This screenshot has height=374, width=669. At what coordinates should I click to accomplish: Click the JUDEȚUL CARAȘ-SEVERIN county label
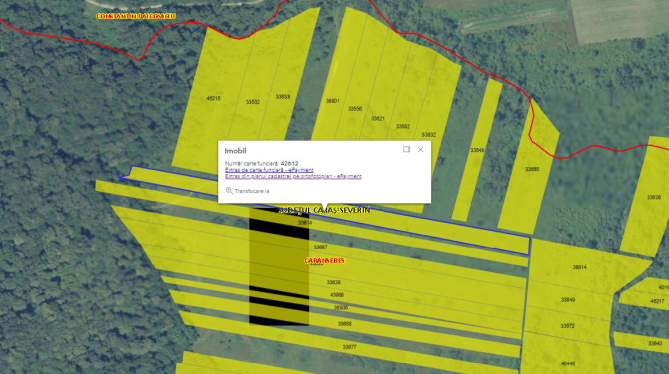[x=324, y=210]
